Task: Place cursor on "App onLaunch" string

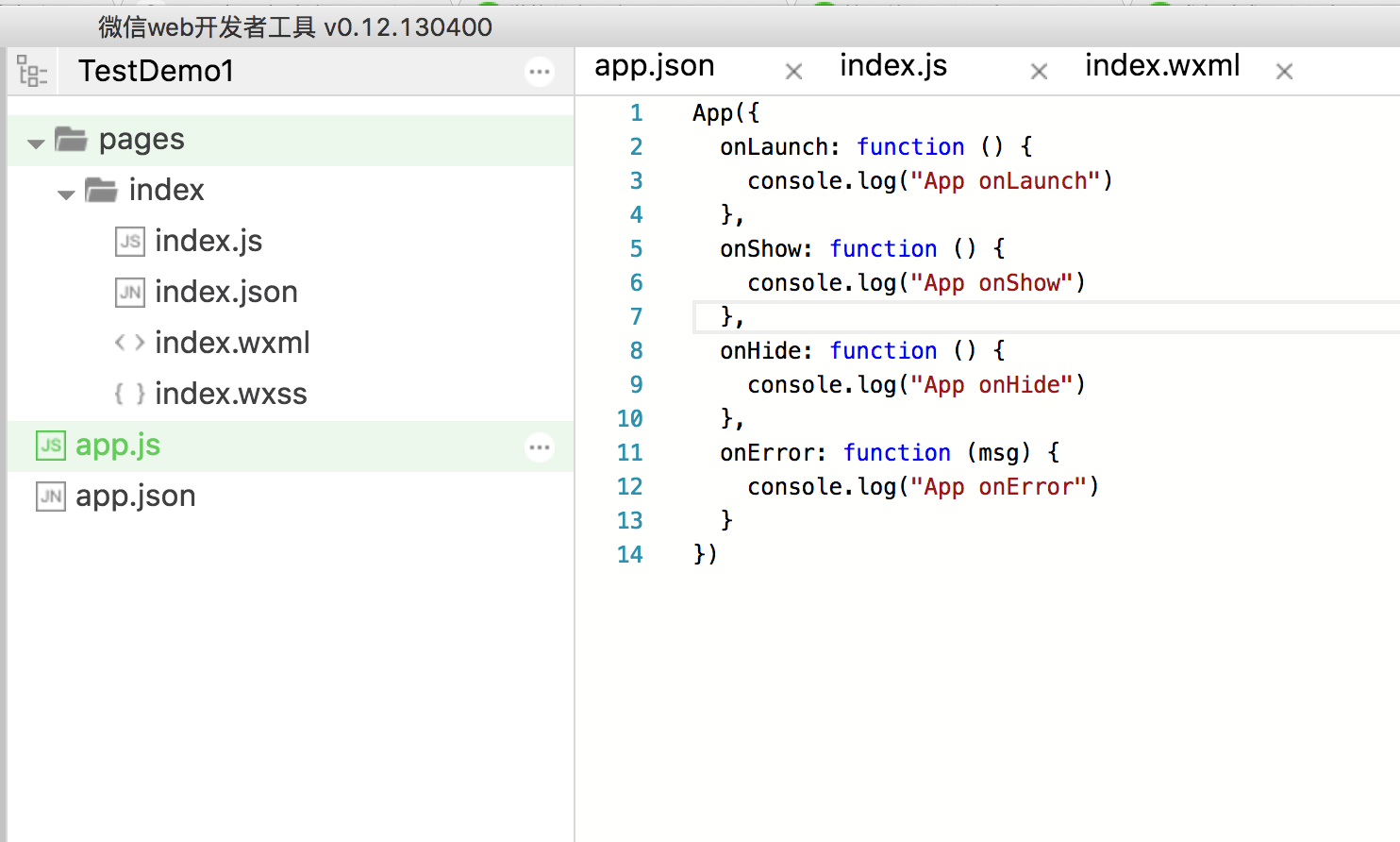Action: pyautogui.click(x=1006, y=181)
